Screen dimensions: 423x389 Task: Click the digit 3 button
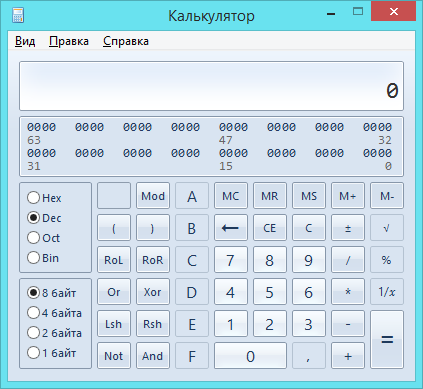pos(309,324)
